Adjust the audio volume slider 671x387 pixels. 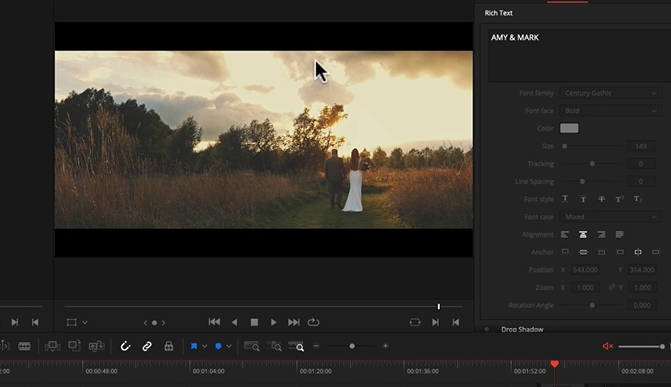tap(641, 346)
